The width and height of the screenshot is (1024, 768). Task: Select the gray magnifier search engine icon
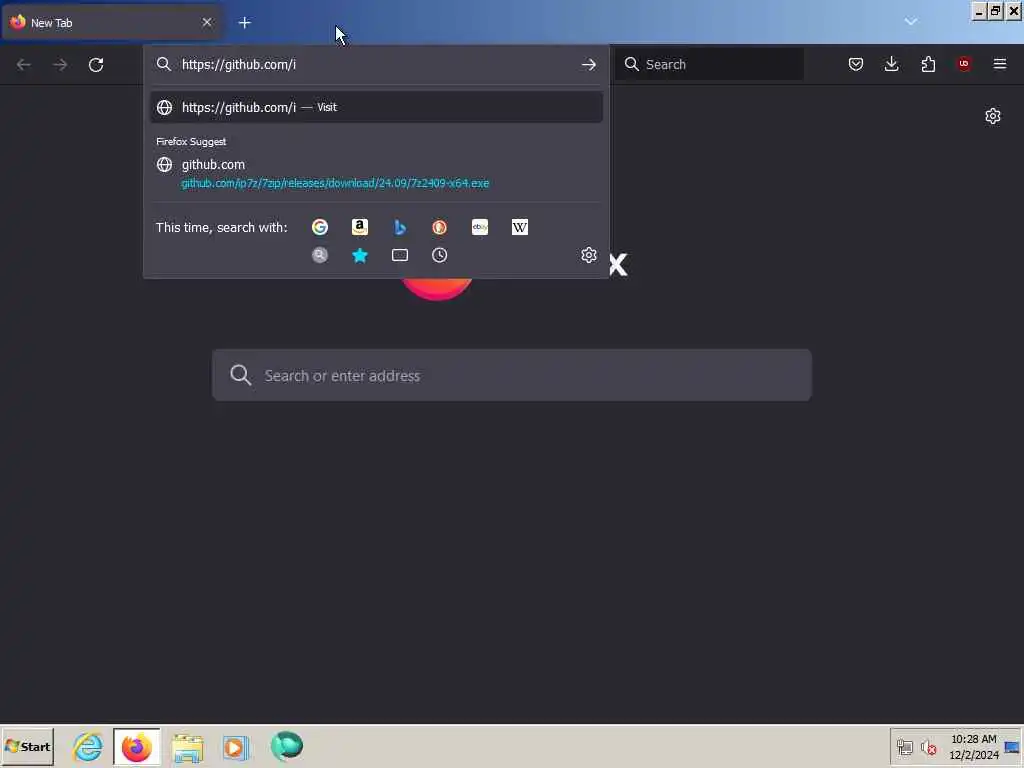coord(320,255)
